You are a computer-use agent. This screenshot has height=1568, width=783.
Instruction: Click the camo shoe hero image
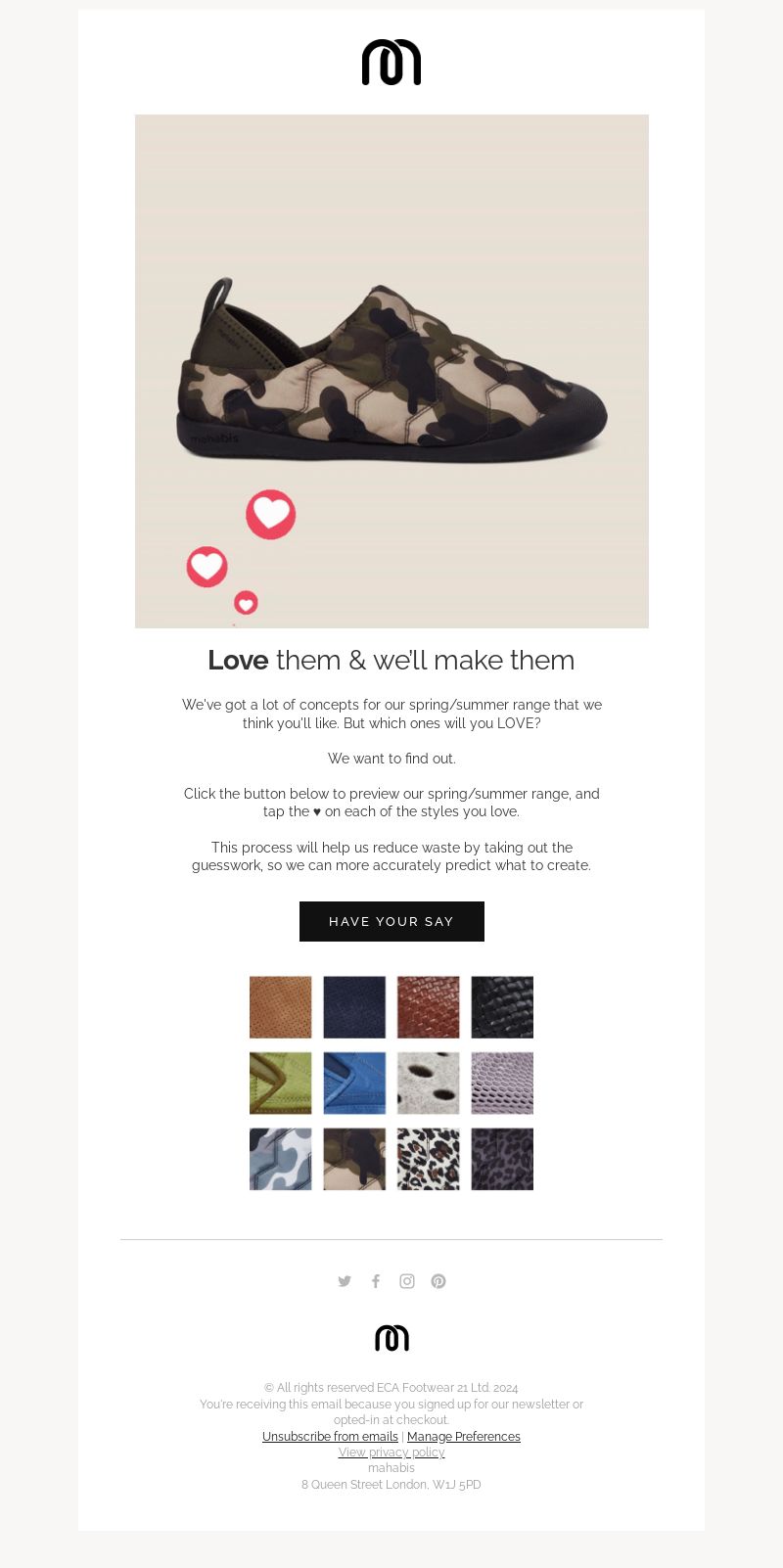click(x=391, y=371)
